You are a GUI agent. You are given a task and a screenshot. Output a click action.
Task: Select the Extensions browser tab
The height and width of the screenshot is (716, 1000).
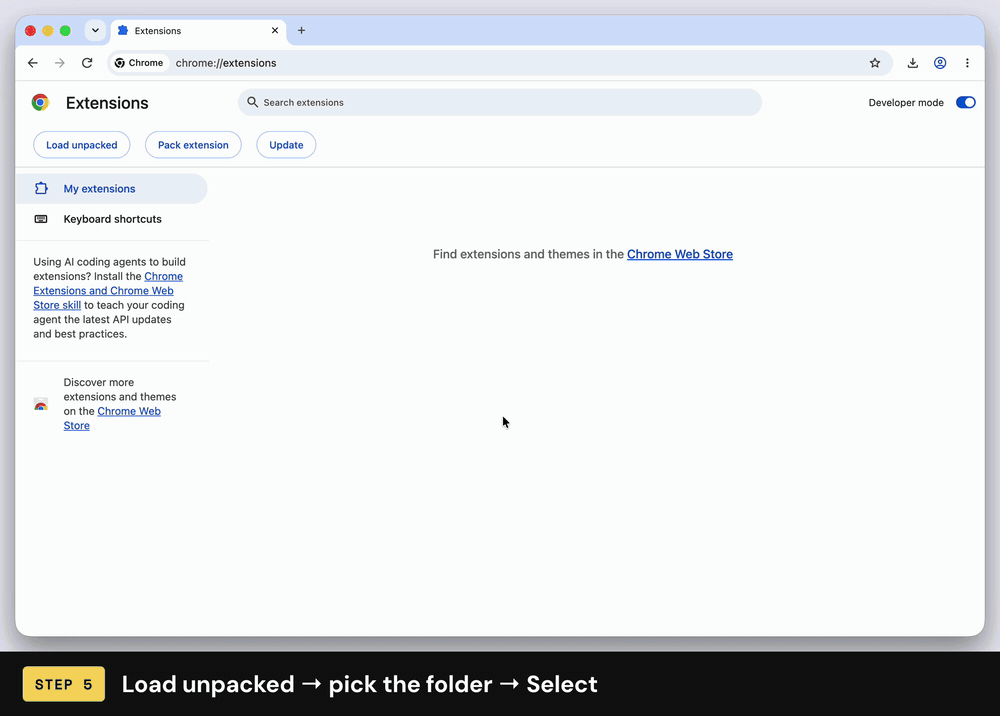199,31
